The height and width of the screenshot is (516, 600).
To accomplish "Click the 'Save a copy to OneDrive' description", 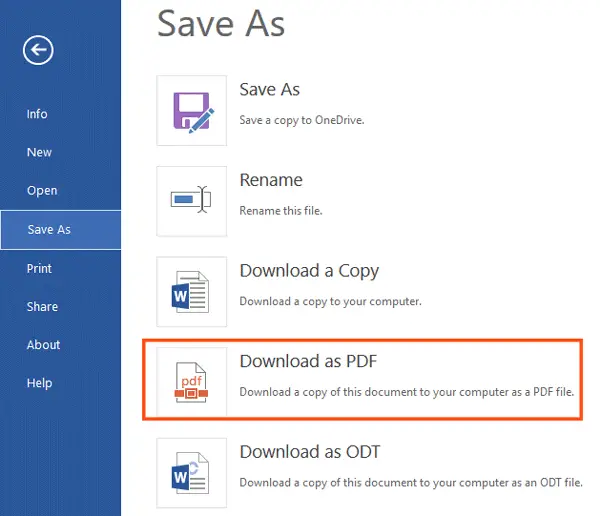I will 301,120.
